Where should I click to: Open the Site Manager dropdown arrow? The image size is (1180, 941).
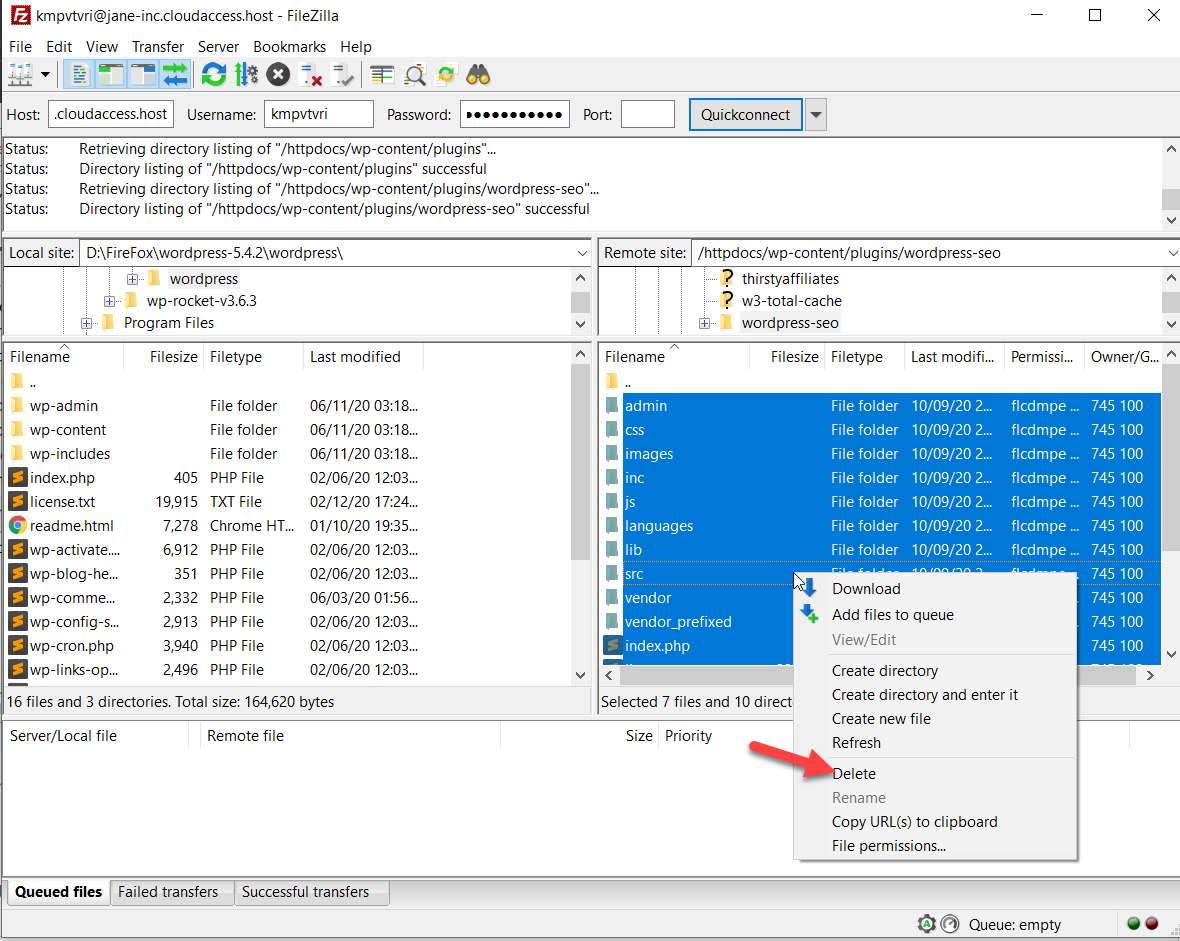pyautogui.click(x=45, y=75)
